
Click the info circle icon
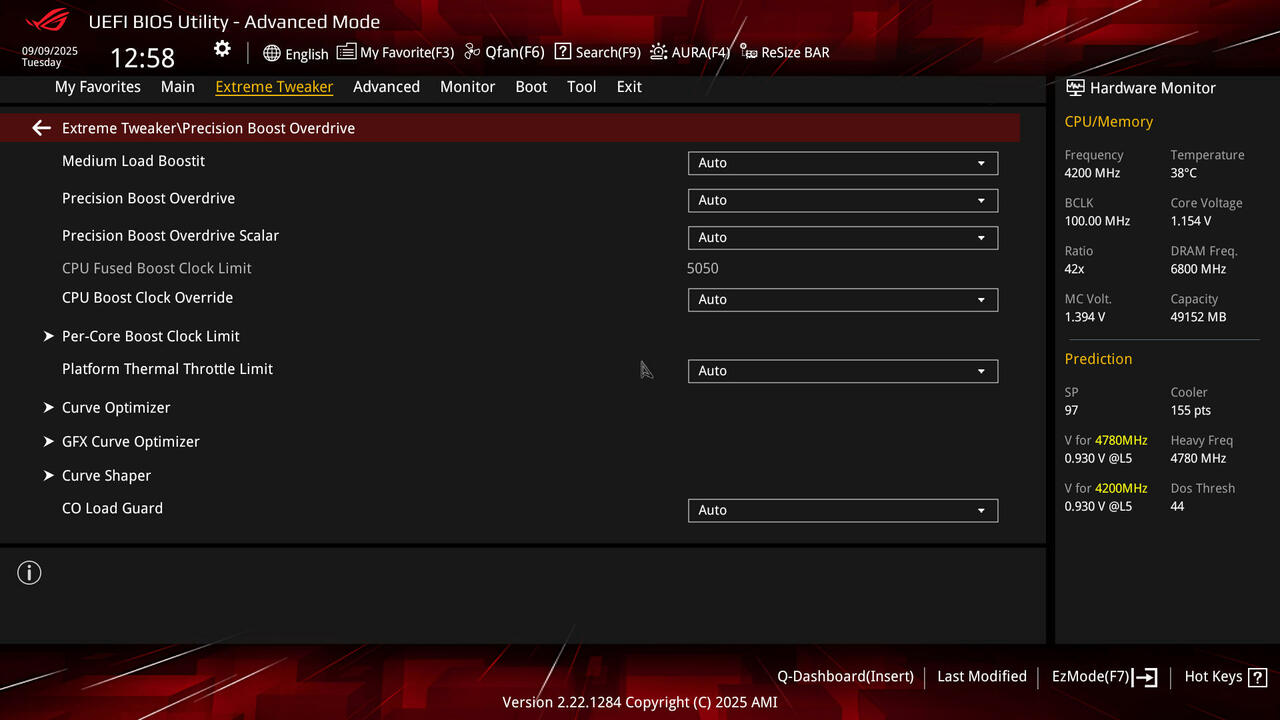(29, 573)
